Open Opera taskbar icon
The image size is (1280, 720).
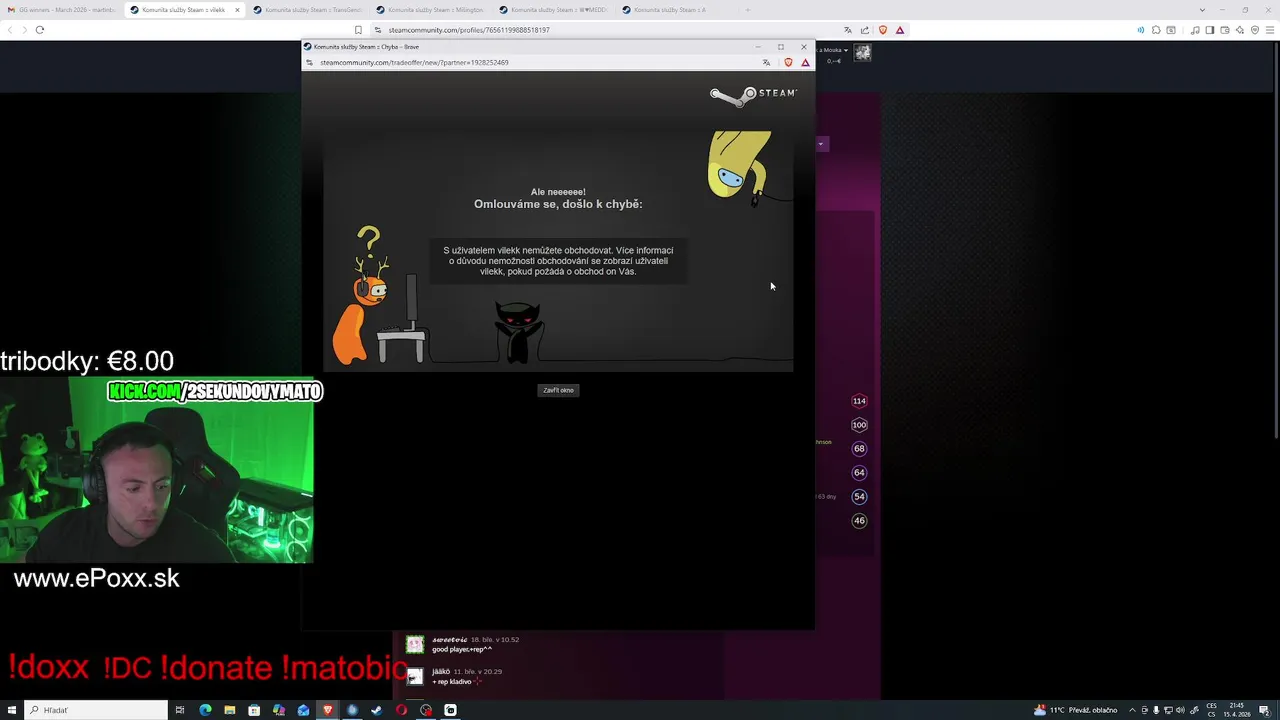(401, 710)
